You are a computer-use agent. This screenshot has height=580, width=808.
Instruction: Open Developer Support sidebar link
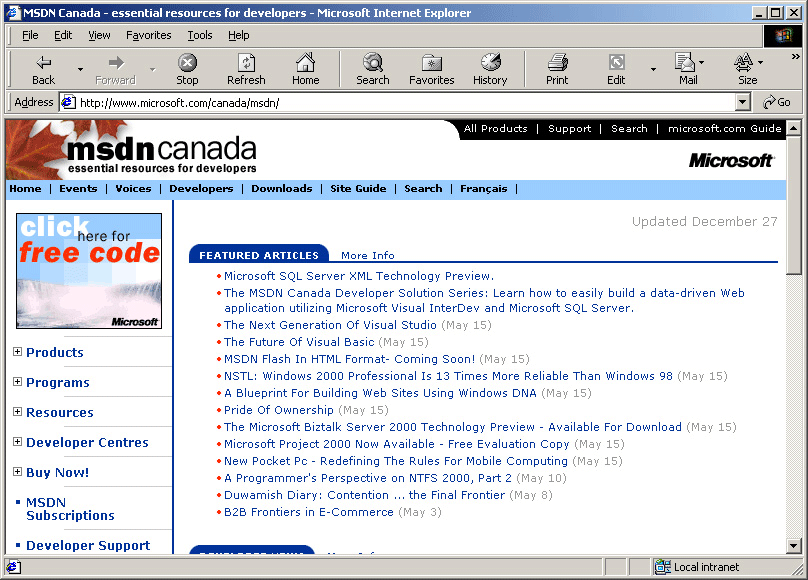pyautogui.click(x=88, y=545)
